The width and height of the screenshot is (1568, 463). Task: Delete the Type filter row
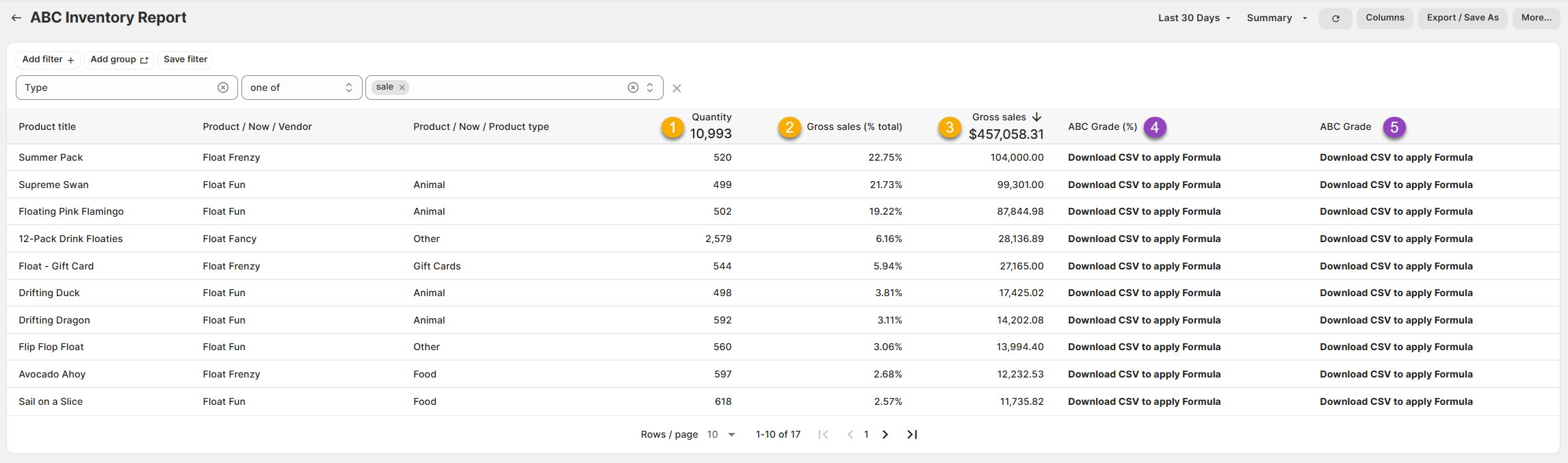[677, 88]
